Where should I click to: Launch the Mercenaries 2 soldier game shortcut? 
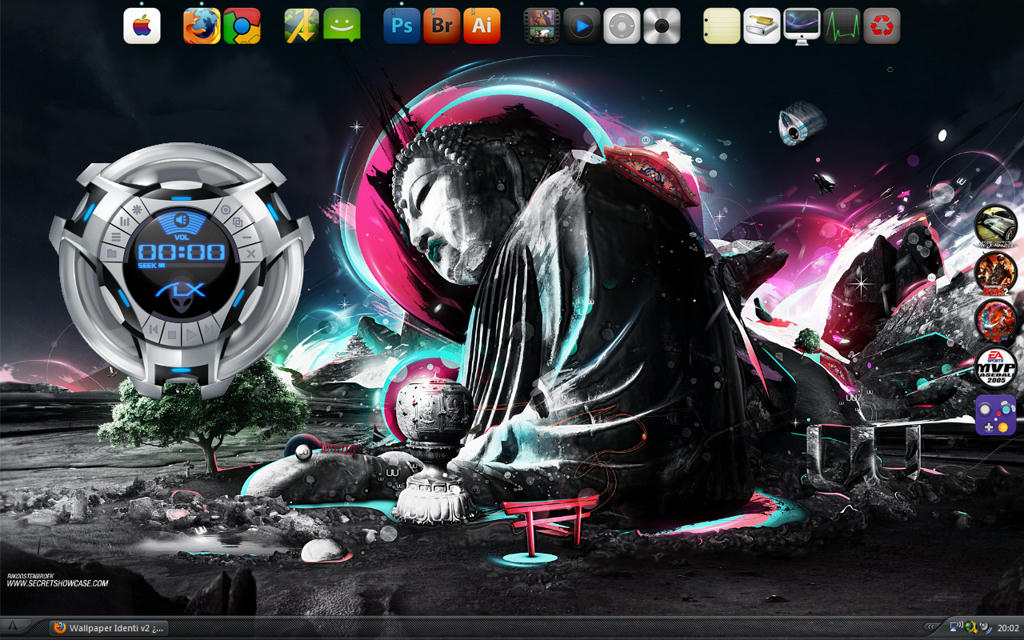(x=995, y=273)
